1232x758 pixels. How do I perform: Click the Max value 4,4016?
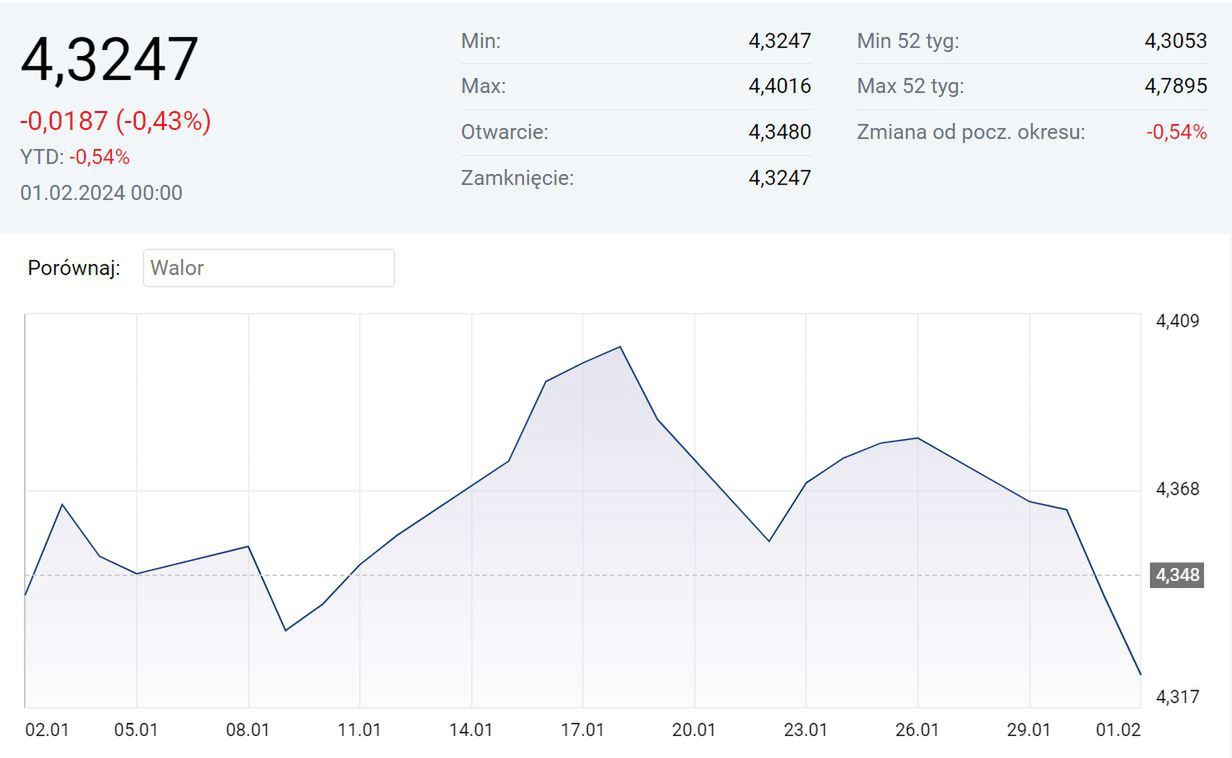(x=780, y=86)
